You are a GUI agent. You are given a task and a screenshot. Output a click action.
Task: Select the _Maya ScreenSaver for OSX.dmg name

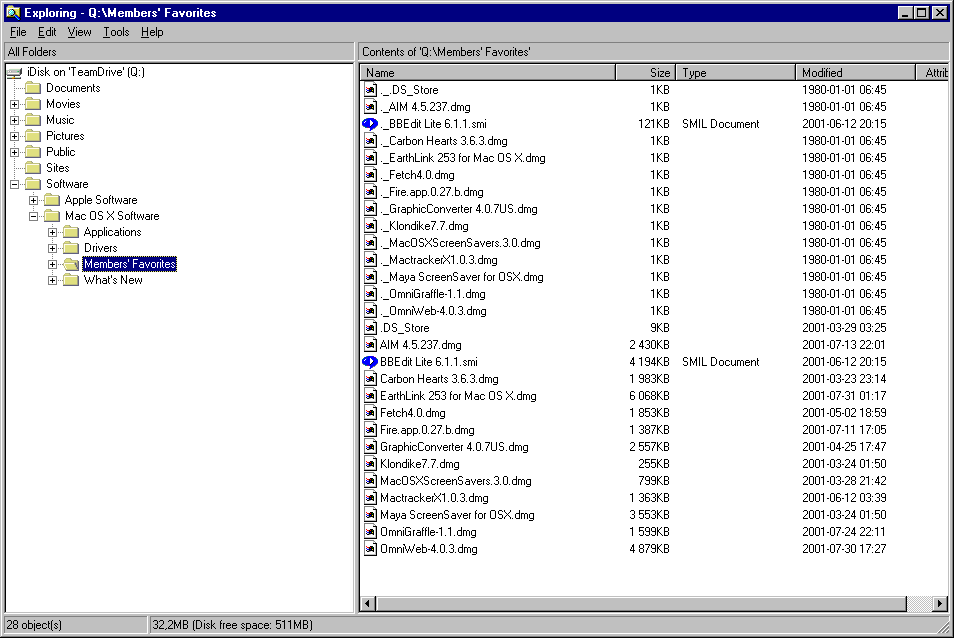(x=462, y=277)
